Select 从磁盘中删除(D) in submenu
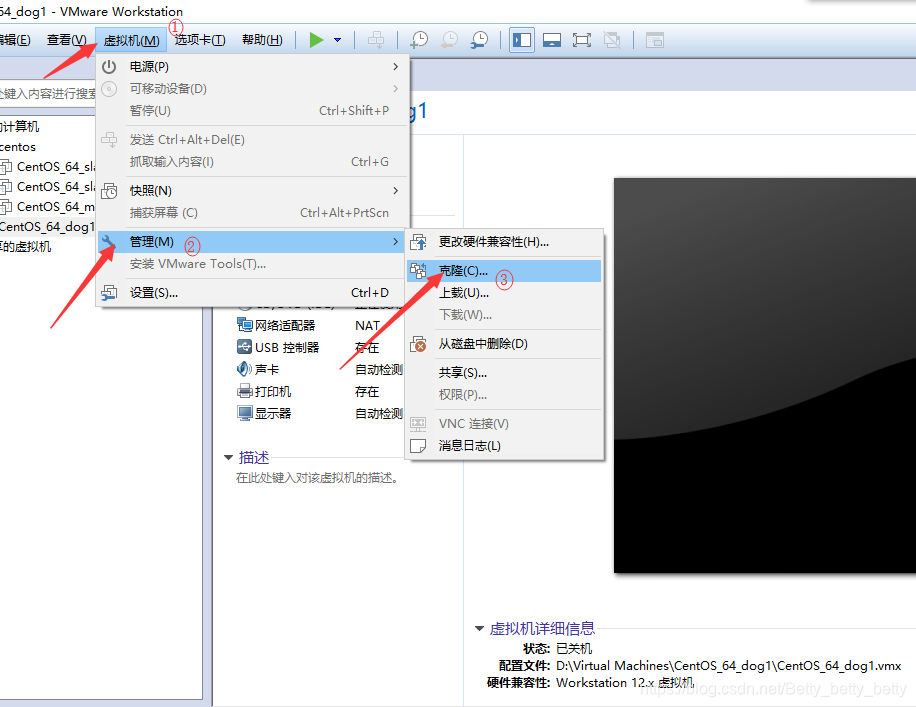The height and width of the screenshot is (707, 916). click(x=504, y=344)
